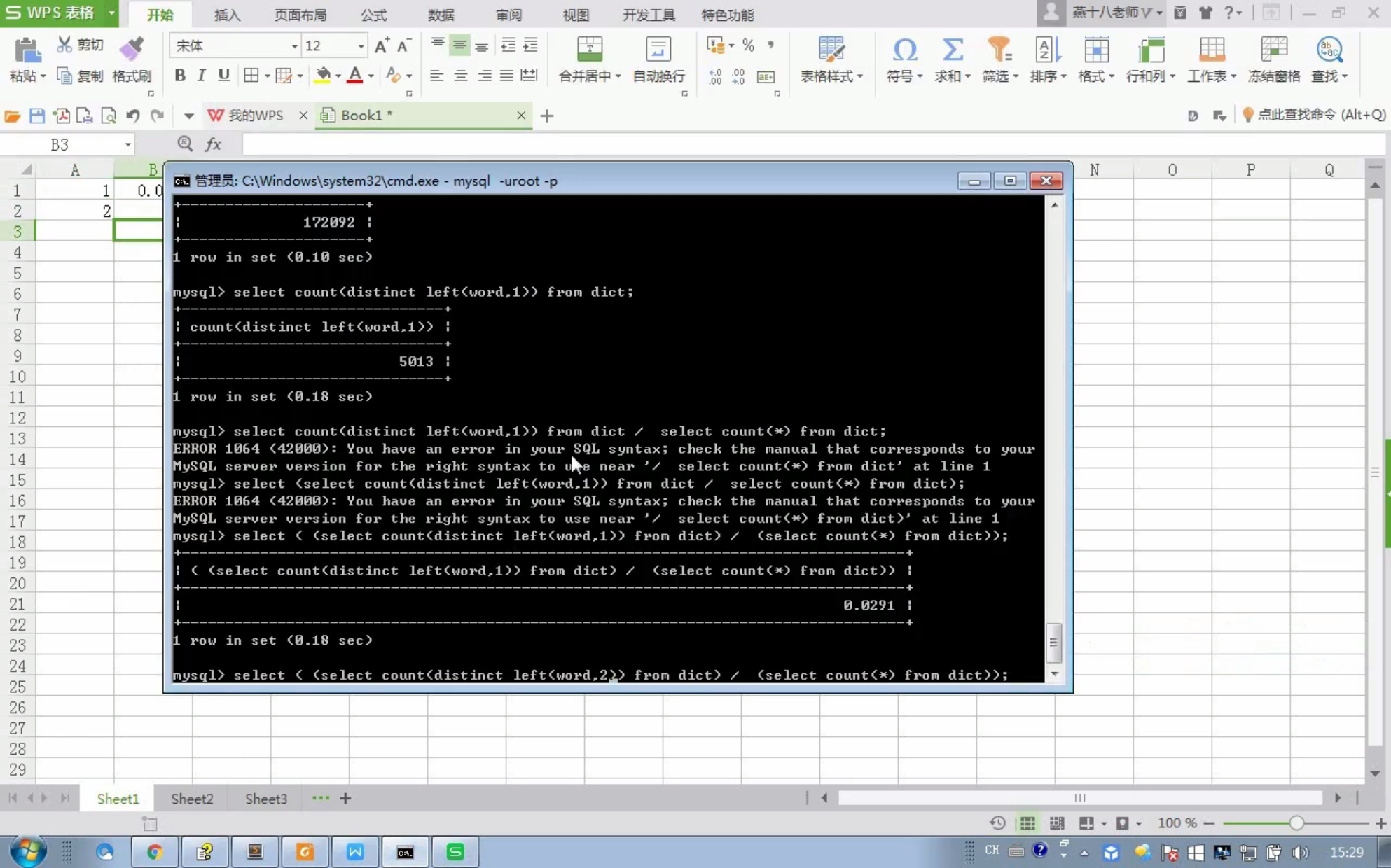Expand the font name dropdown
The width and height of the screenshot is (1391, 868).
click(x=294, y=46)
